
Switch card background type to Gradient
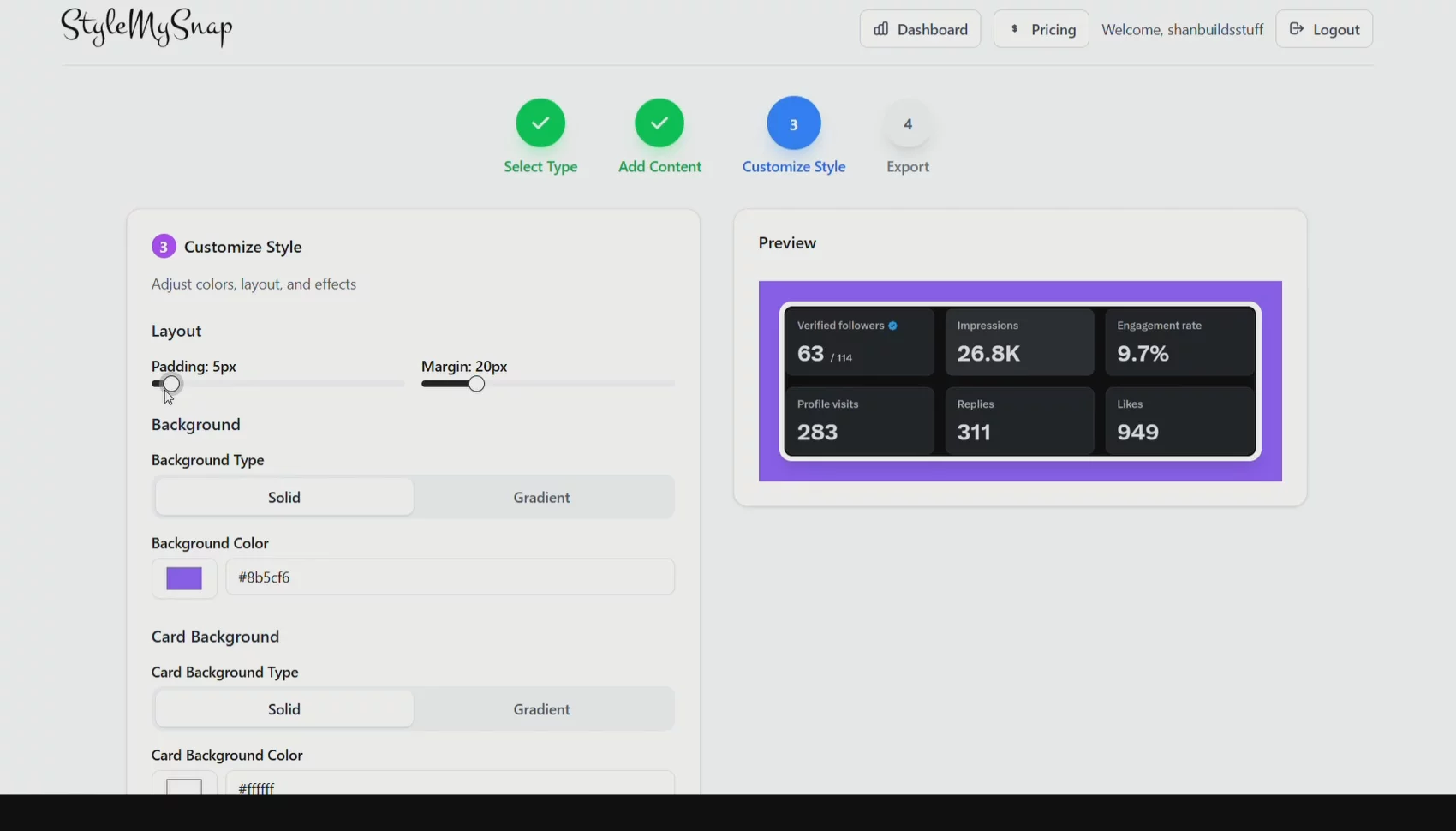click(541, 709)
